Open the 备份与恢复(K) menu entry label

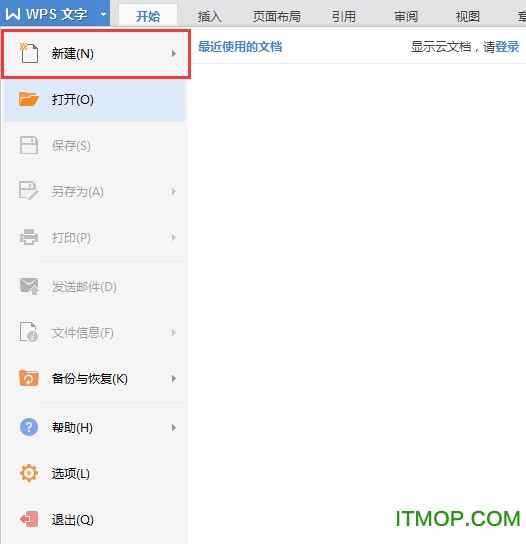click(x=90, y=379)
